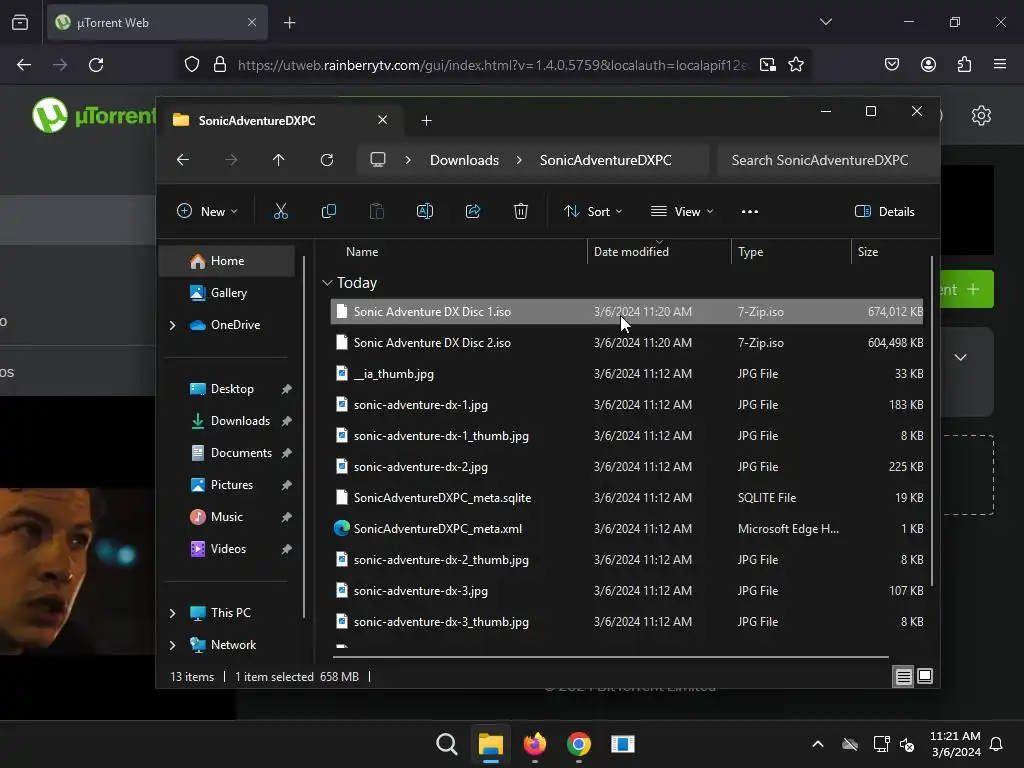1024x768 pixels.
Task: Switch to details list view icon in status bar
Action: [903, 677]
